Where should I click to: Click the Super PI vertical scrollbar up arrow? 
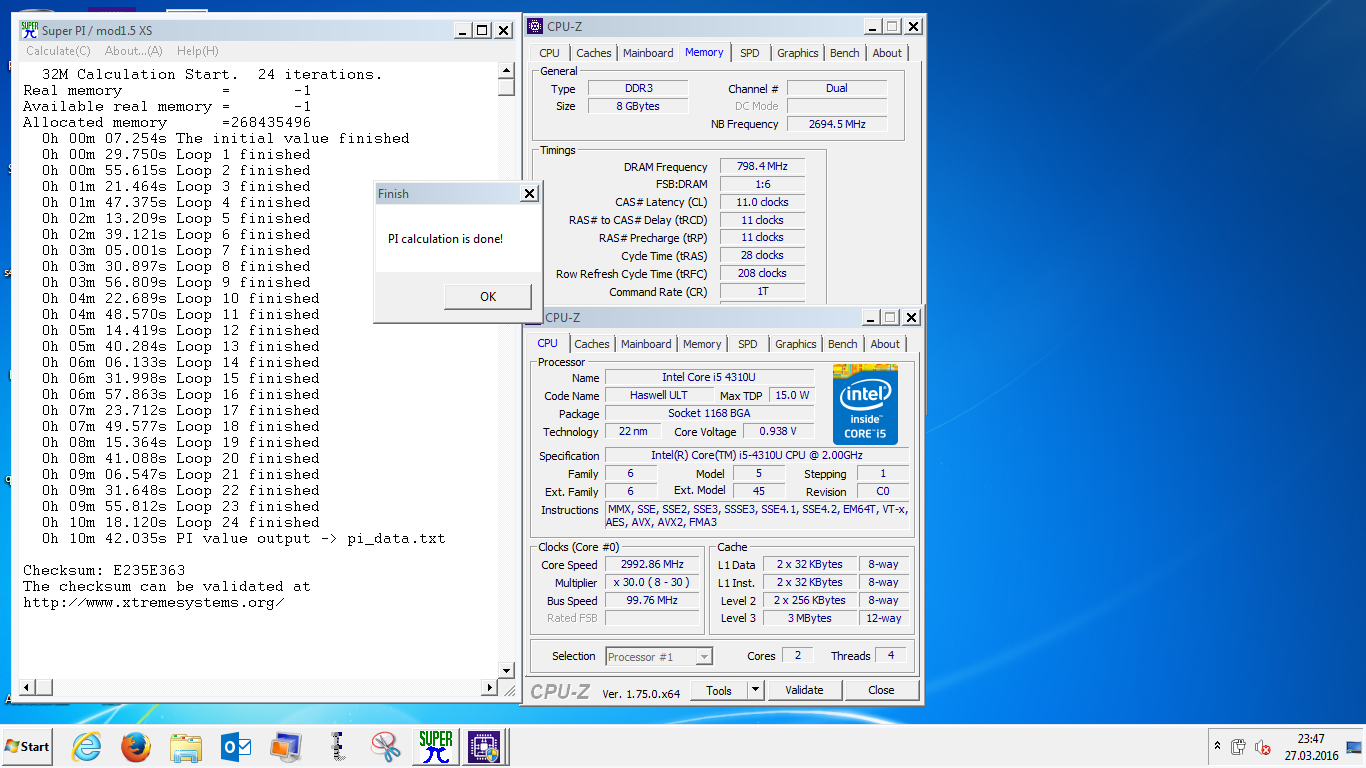click(506, 71)
